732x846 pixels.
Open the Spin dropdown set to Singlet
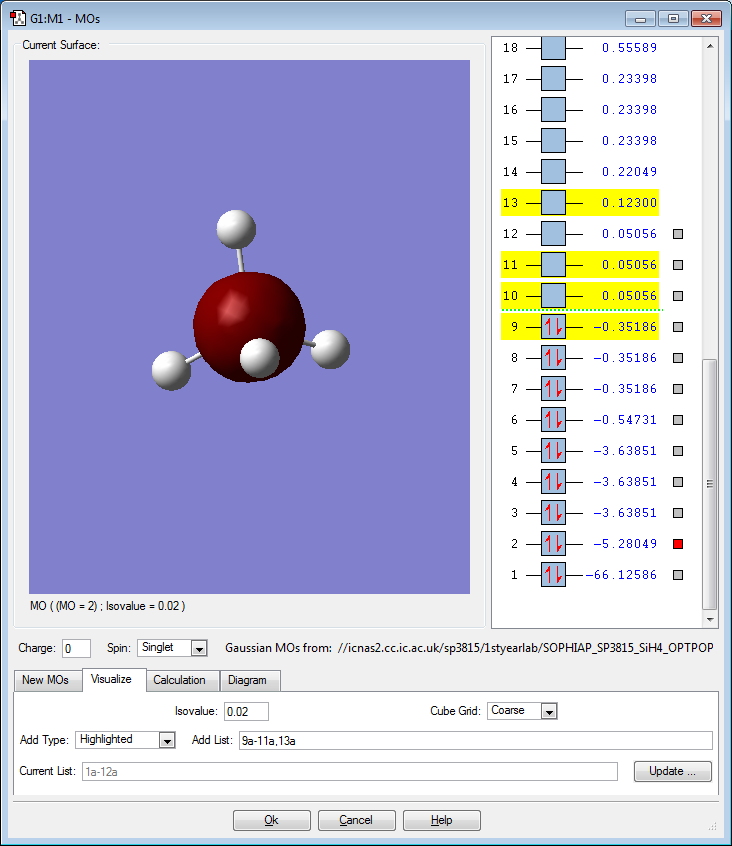tap(198, 648)
